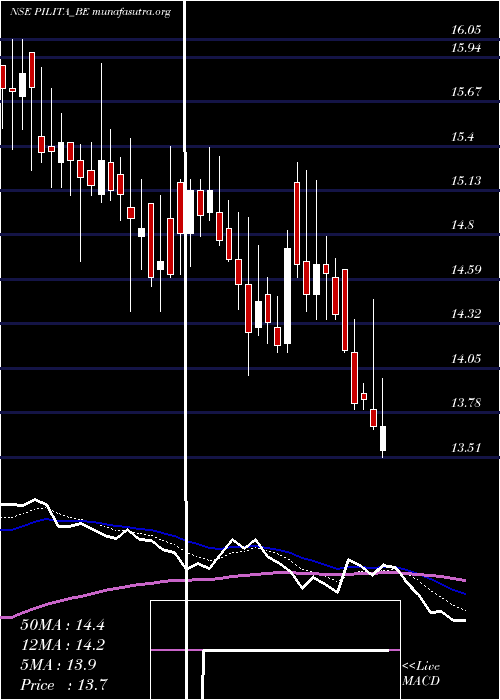Click the NSE PILITA_BE munafasutra.org title text
This screenshot has width=500, height=700.
91,12
